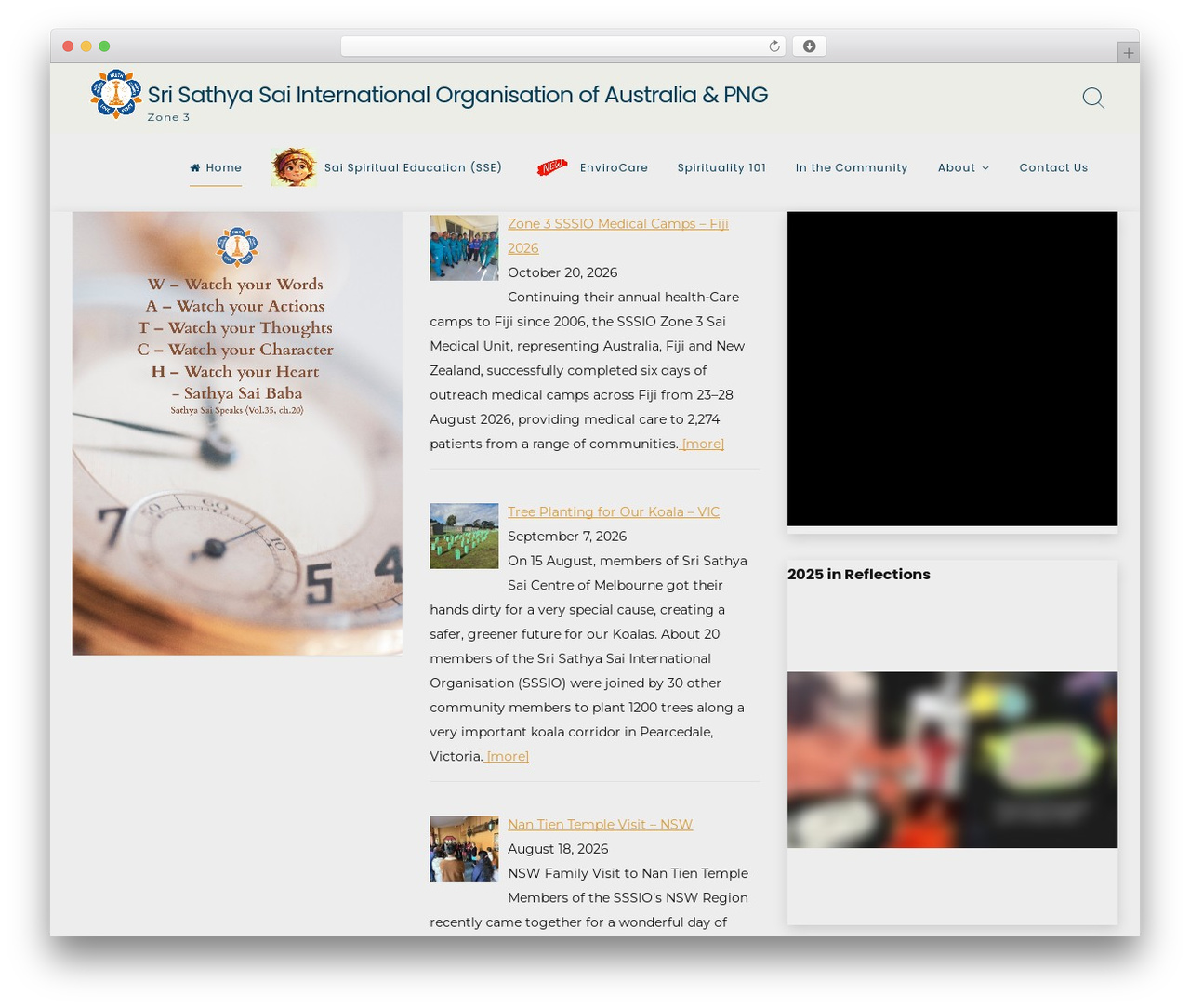Screen dimensions: 1190x1008
Task: Open Sai Spiritual Education (SSE) menu
Action: (413, 168)
